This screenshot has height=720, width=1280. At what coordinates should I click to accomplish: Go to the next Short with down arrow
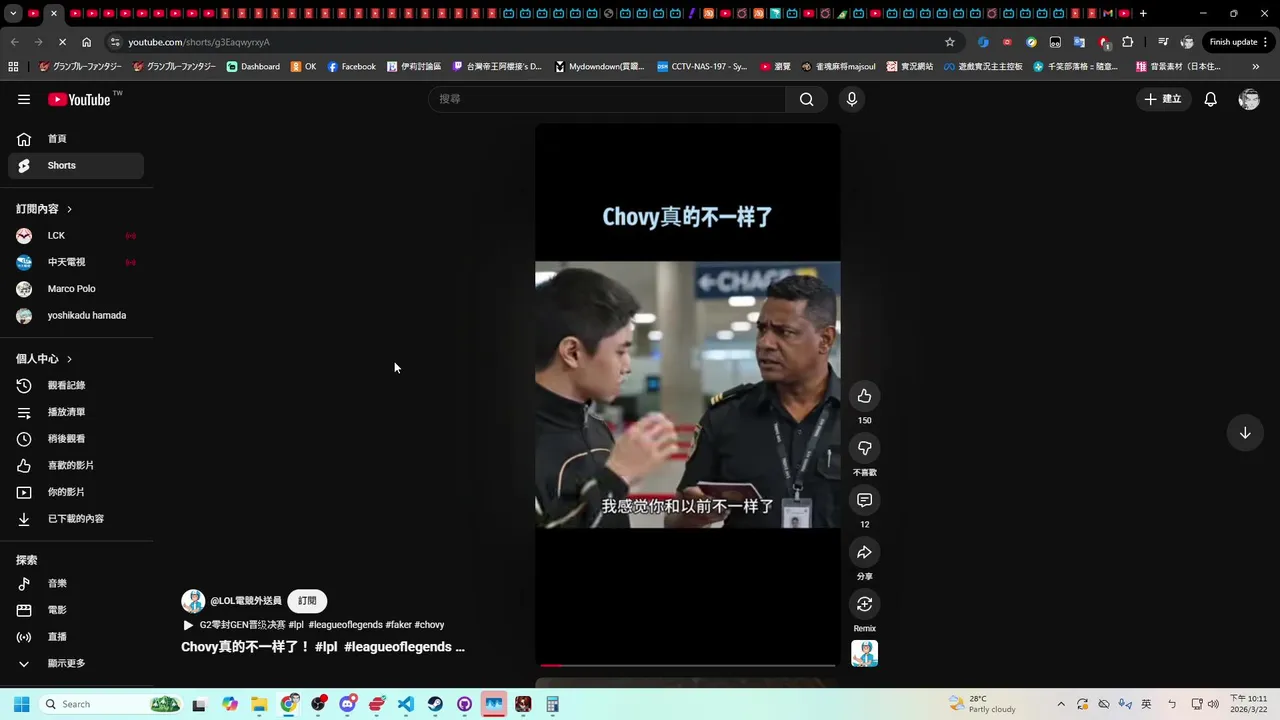(x=1245, y=433)
